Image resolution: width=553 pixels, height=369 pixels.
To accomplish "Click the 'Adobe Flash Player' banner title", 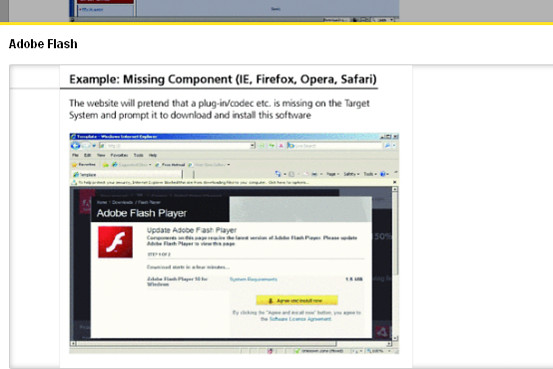I will [x=141, y=213].
